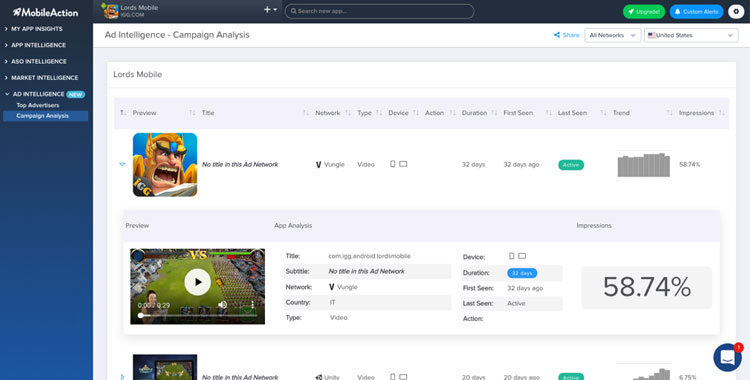Screen dimensions: 750x380
Task: Click title com.igg.android.lordsmobile
Action: [x=369, y=256]
